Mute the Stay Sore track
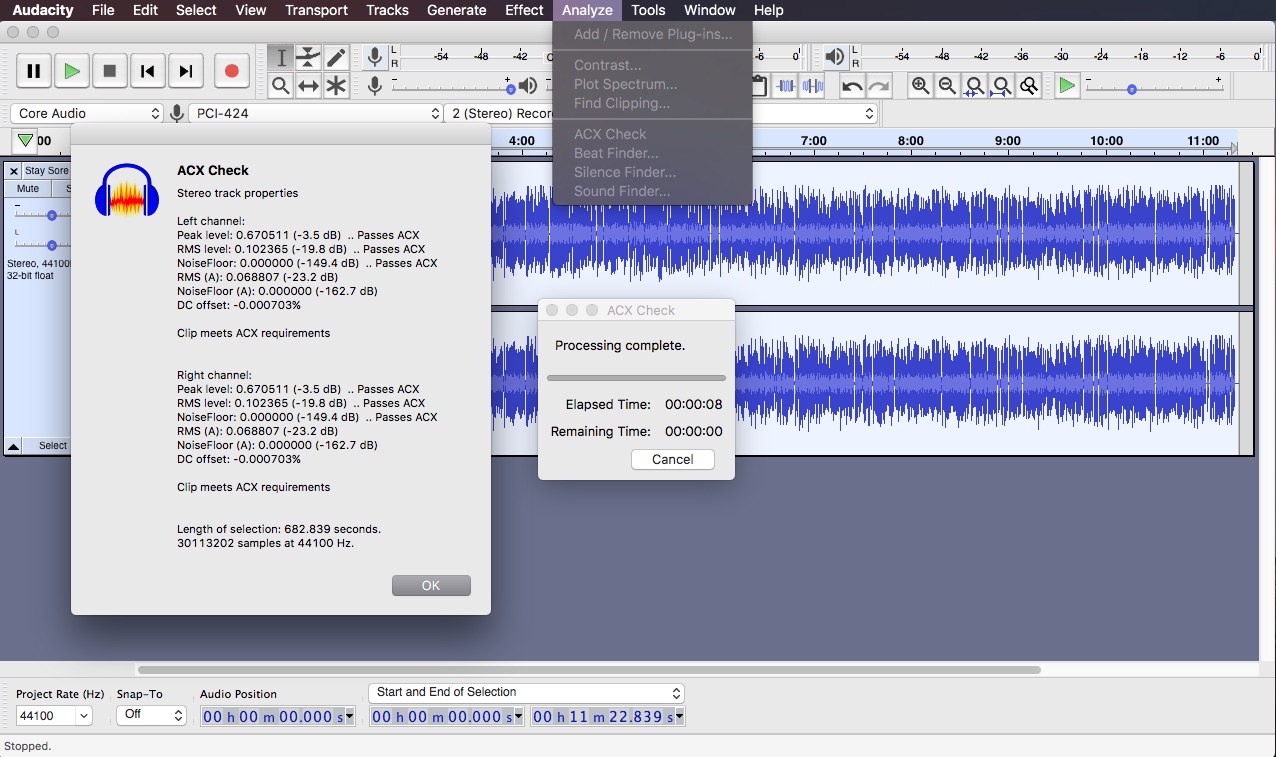This screenshot has height=757, width=1276. point(28,188)
